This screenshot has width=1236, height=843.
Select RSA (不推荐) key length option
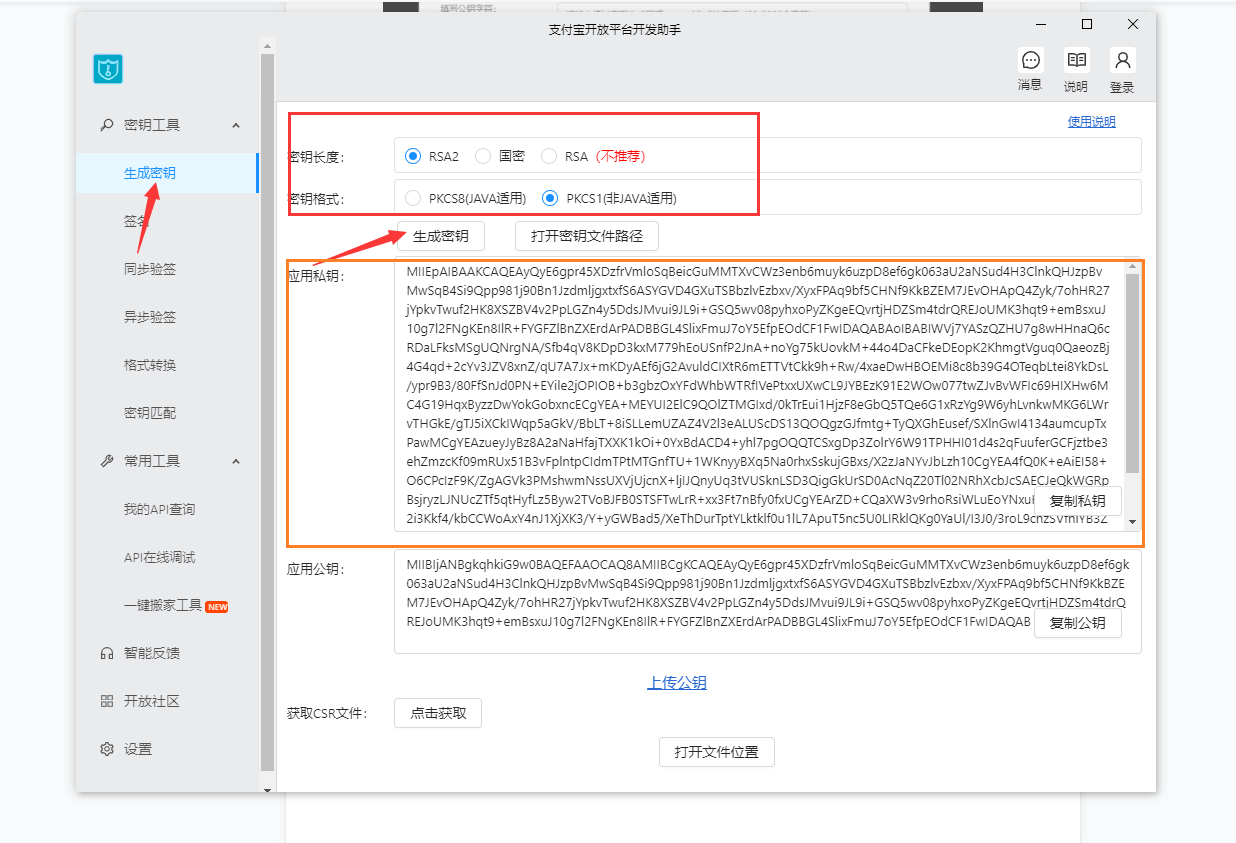point(549,156)
